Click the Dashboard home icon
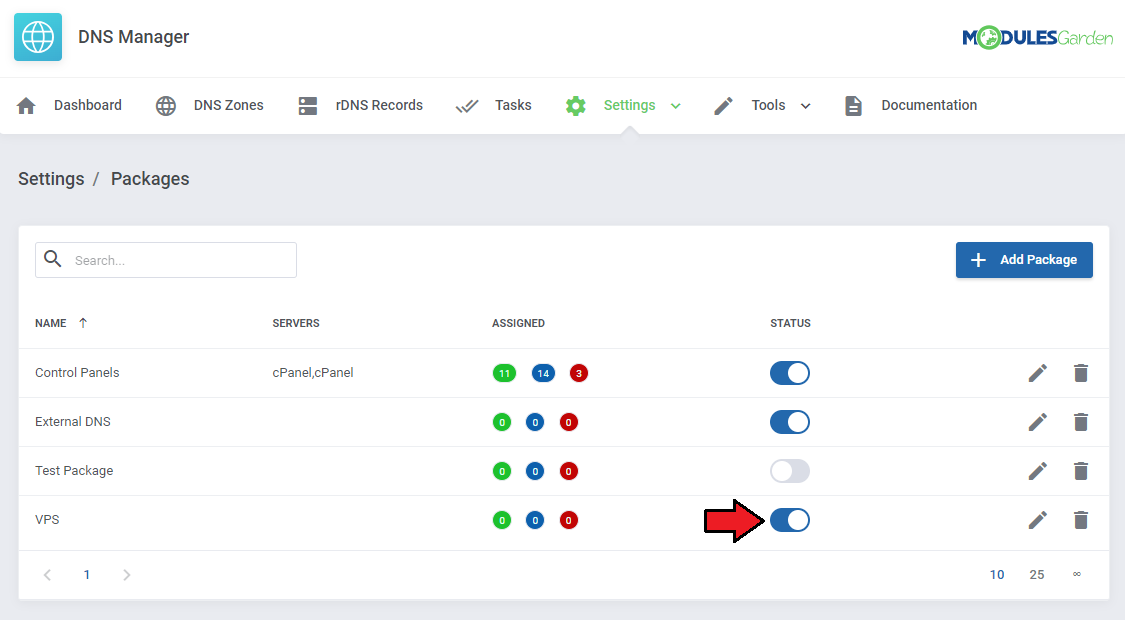The height and width of the screenshot is (620, 1125). [26, 105]
